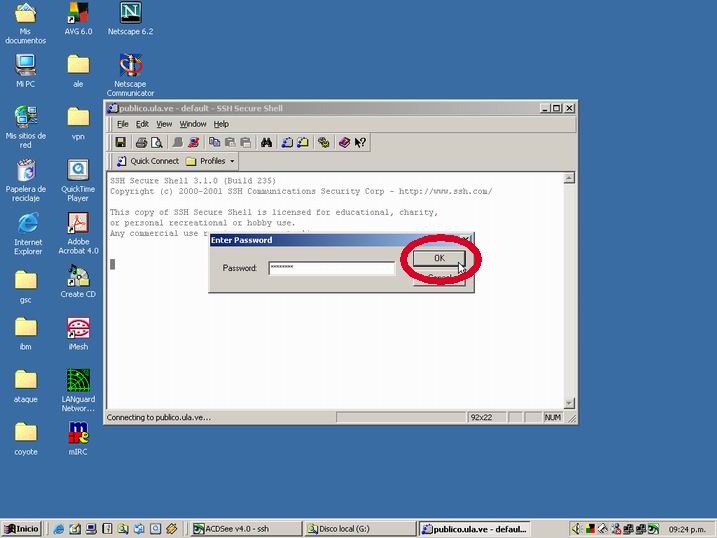Switch to Disco local (G:) taskbar button

pos(360,529)
